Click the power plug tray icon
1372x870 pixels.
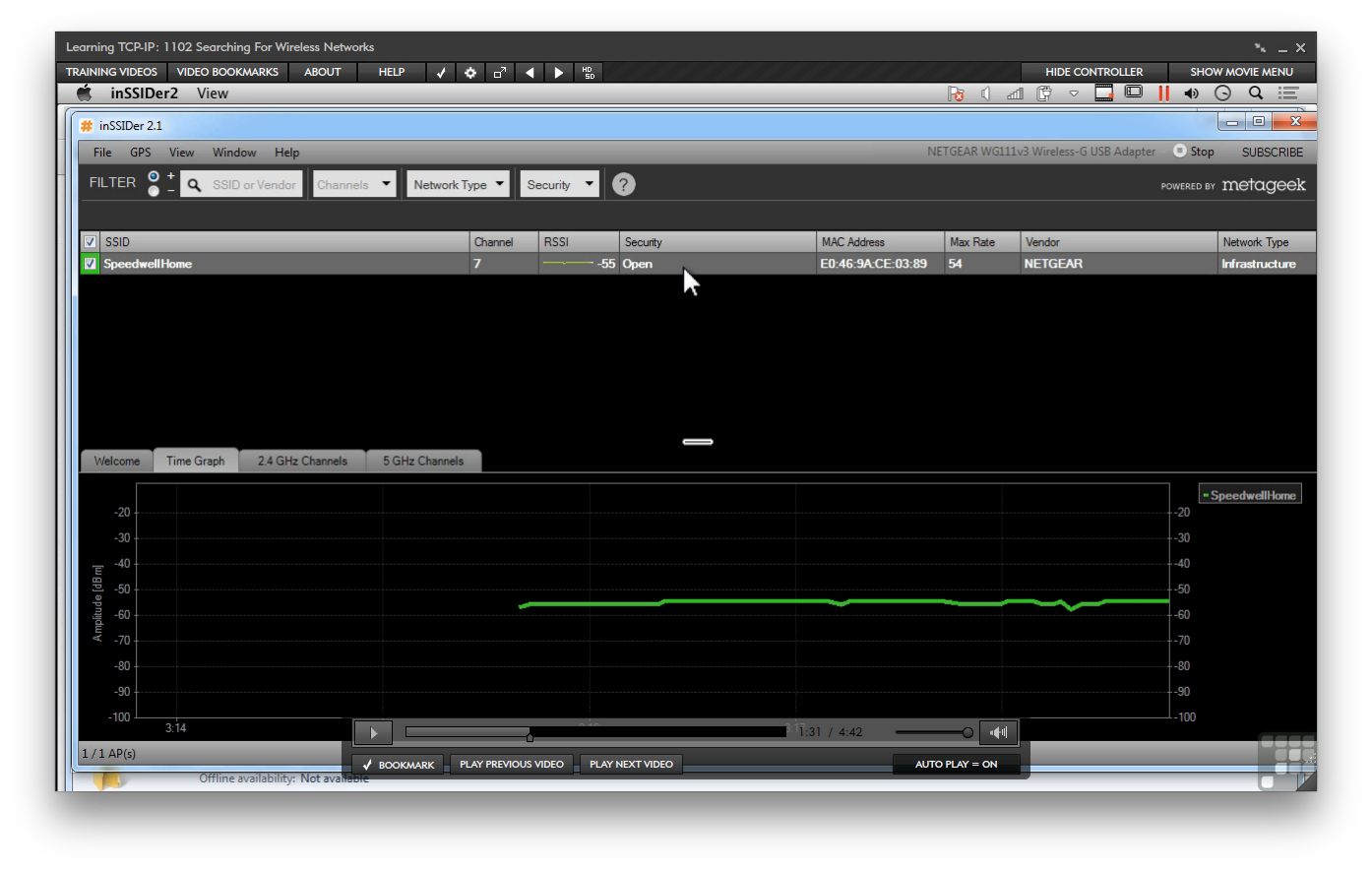pyautogui.click(x=1044, y=93)
